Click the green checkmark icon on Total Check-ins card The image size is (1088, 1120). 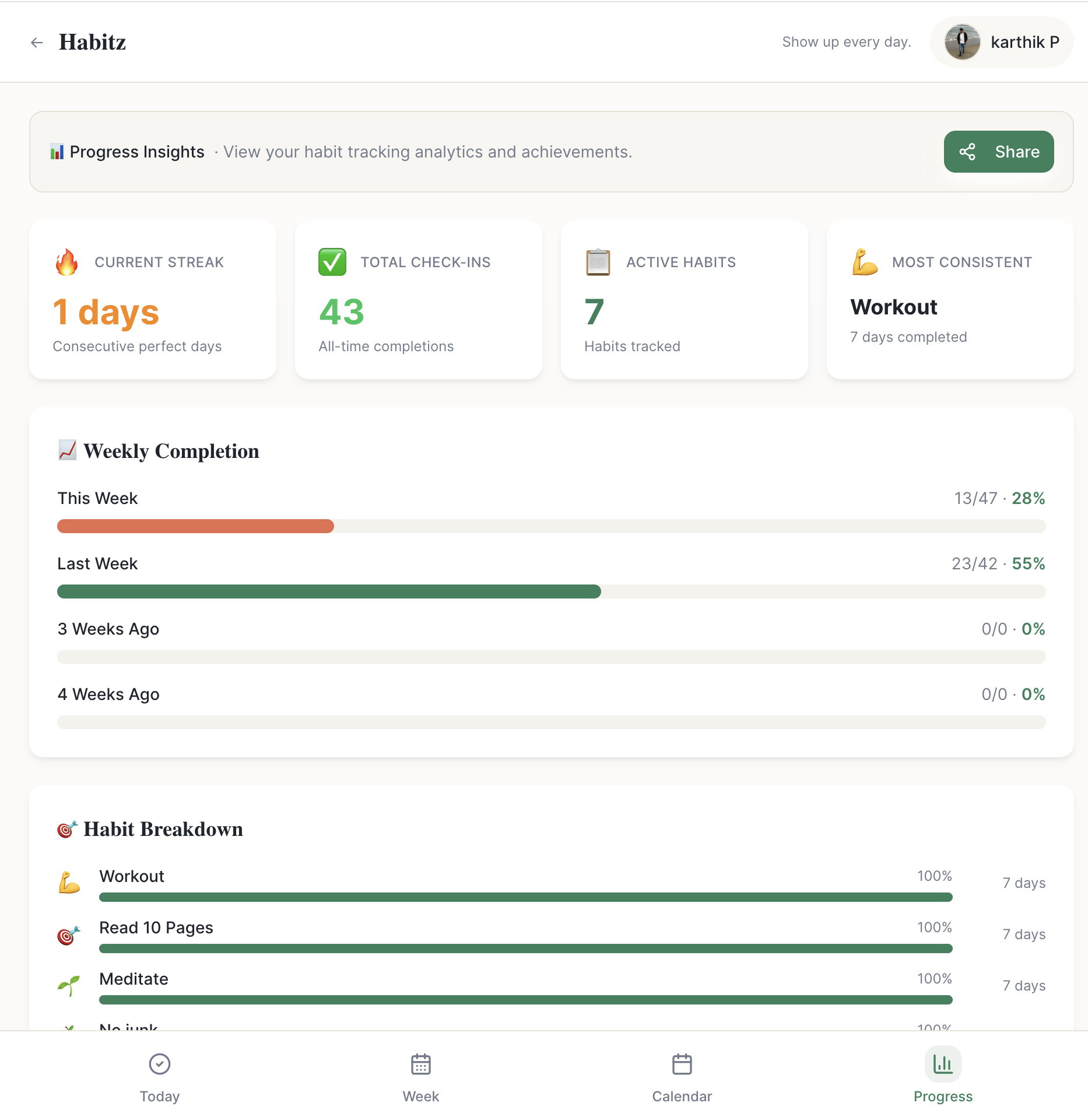pyautogui.click(x=332, y=262)
